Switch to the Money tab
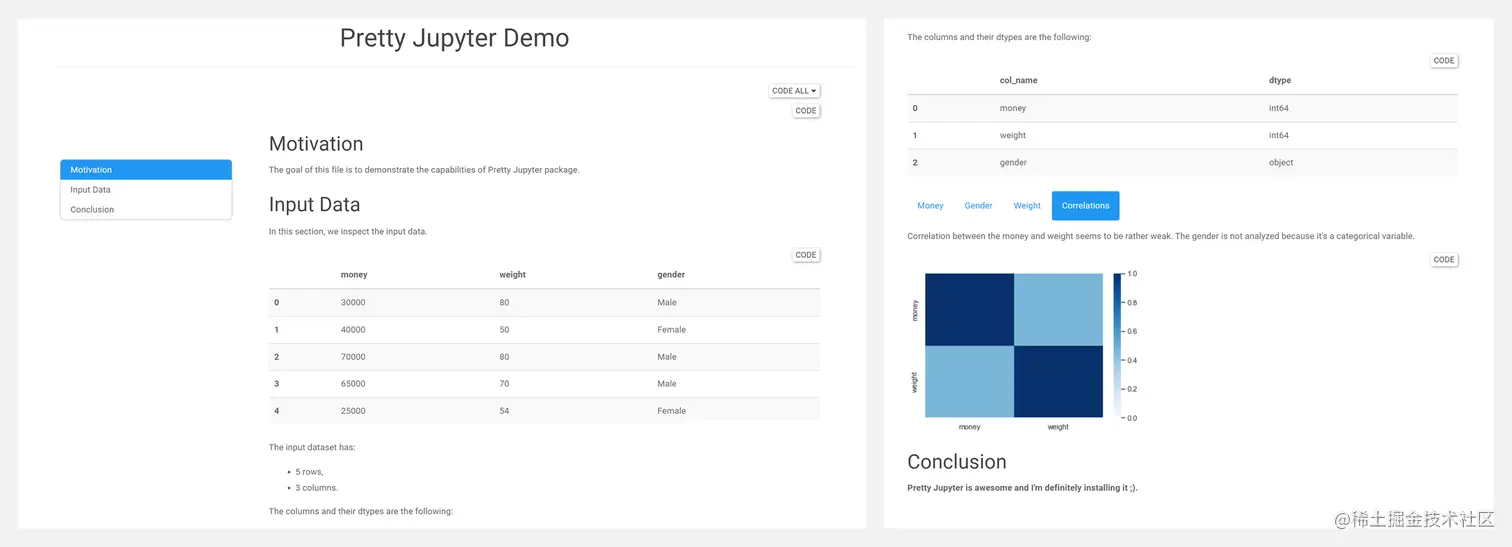This screenshot has height=547, width=1512. [x=930, y=206]
